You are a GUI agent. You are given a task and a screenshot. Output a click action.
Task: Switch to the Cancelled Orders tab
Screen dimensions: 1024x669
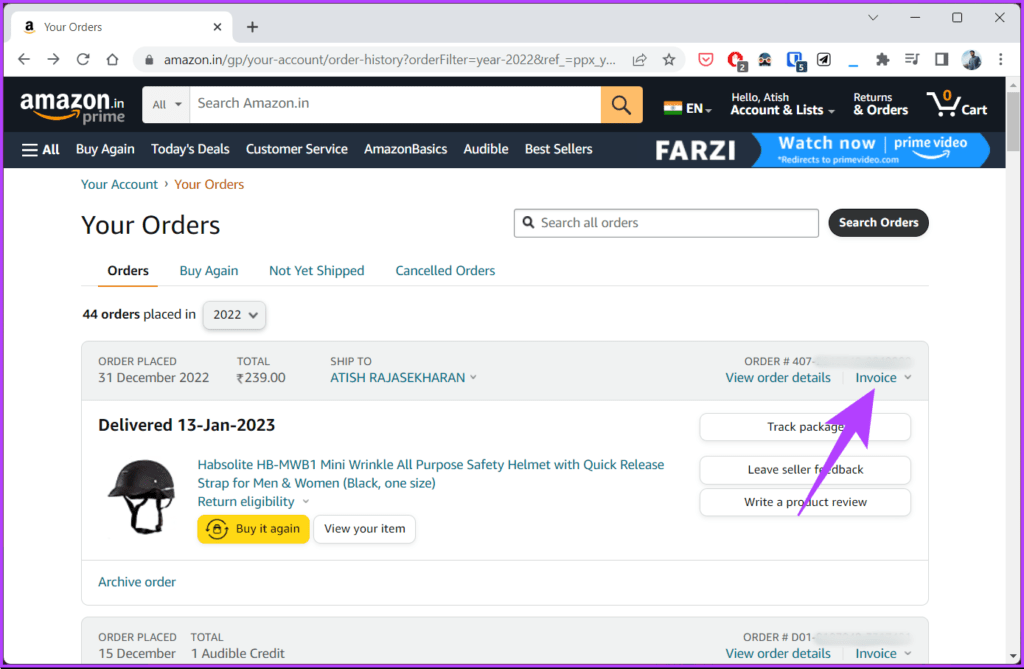pyautogui.click(x=445, y=270)
